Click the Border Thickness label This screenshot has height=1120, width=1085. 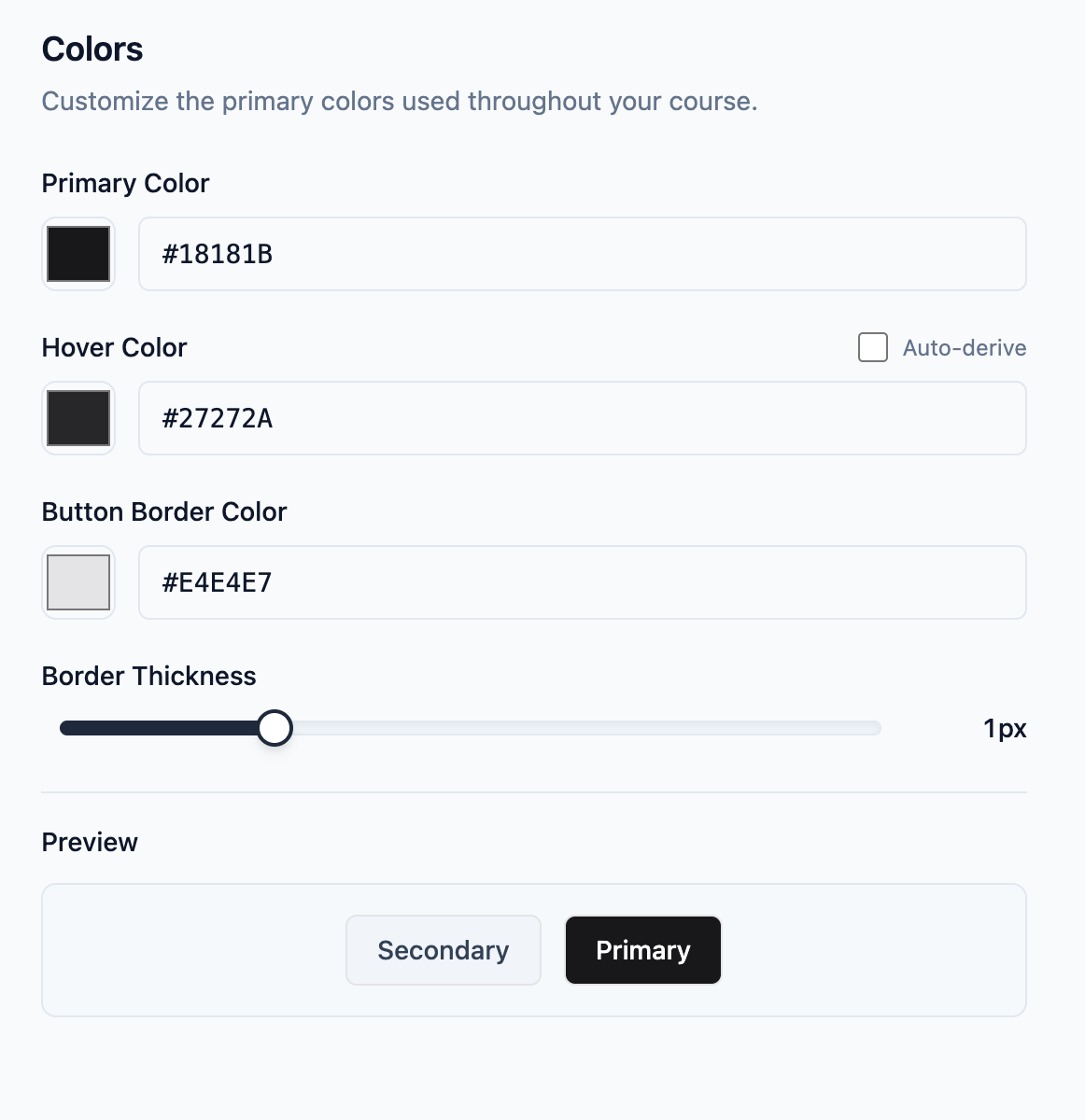148,676
